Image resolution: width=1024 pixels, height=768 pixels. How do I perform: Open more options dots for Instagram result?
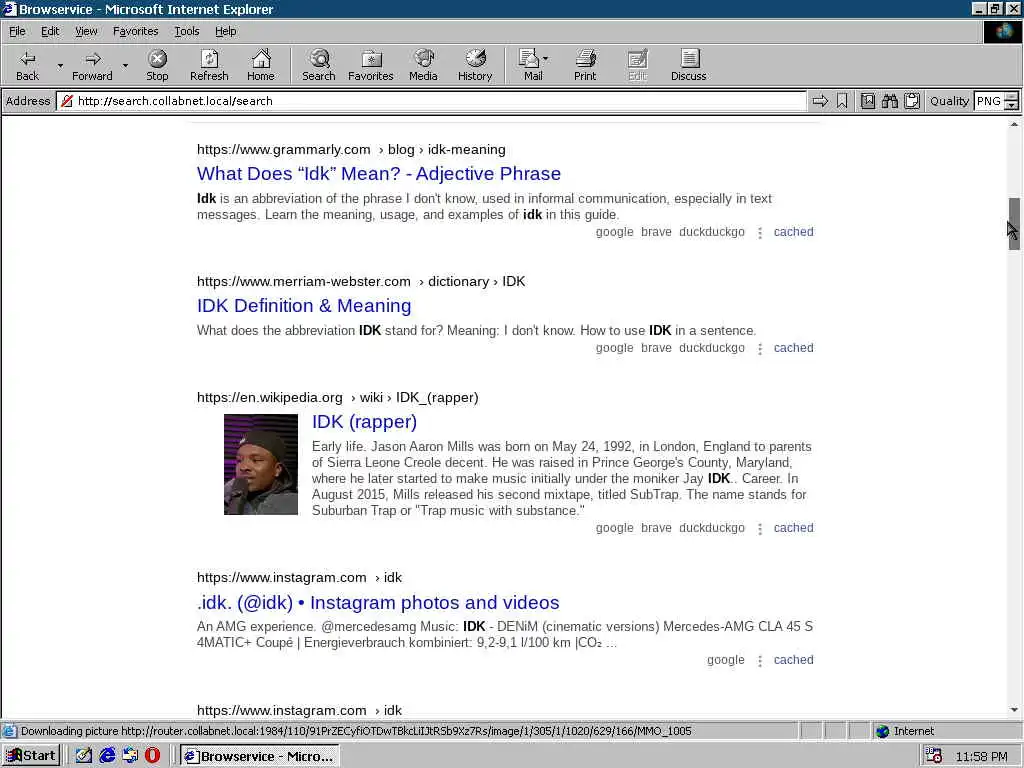click(760, 661)
